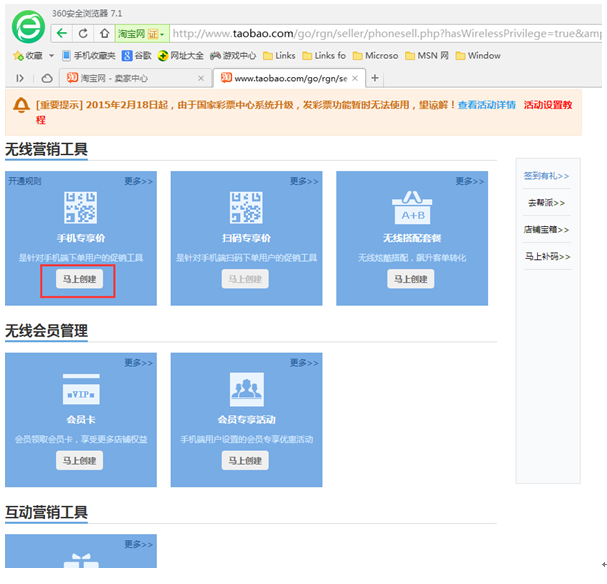Close the www.taobao.com/go/rgn tab
This screenshot has width=607, height=584.
pyautogui.click(x=355, y=79)
